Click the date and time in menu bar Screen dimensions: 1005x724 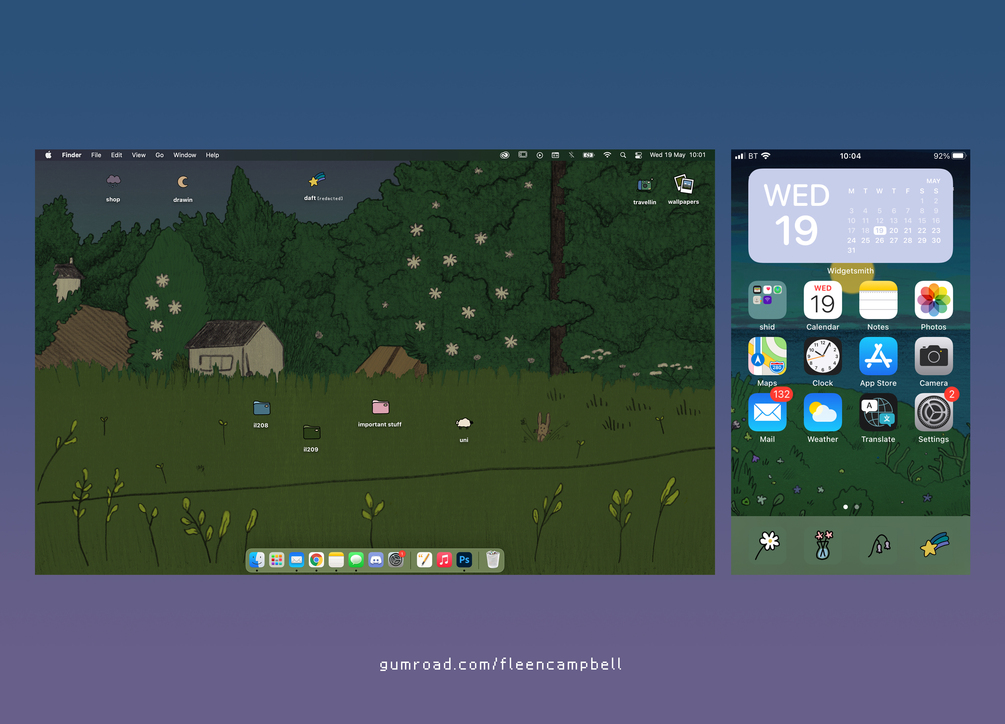(677, 155)
